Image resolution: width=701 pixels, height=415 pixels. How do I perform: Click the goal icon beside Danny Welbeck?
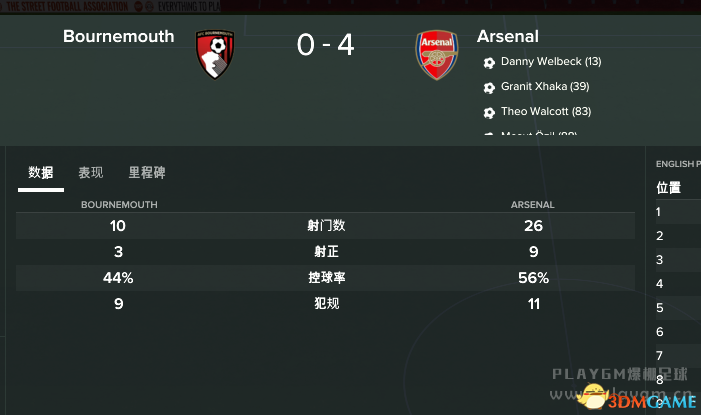pos(489,62)
